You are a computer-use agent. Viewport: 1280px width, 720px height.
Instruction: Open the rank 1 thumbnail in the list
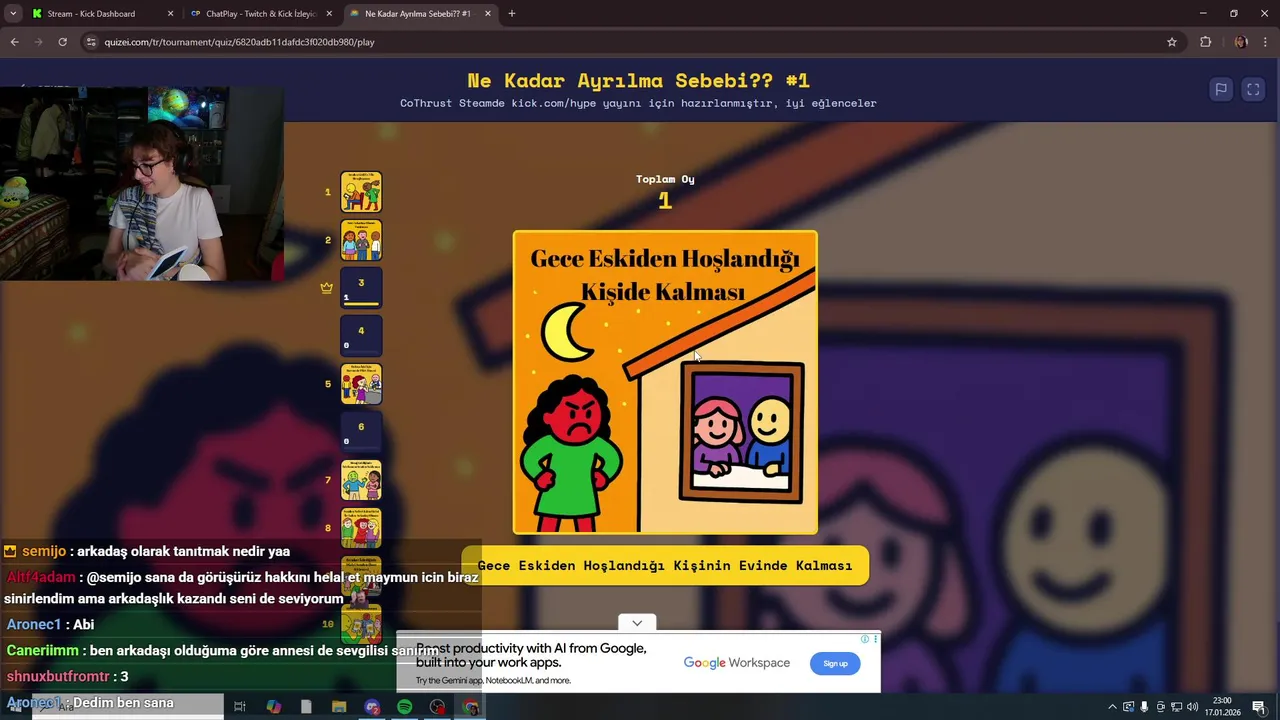361,192
